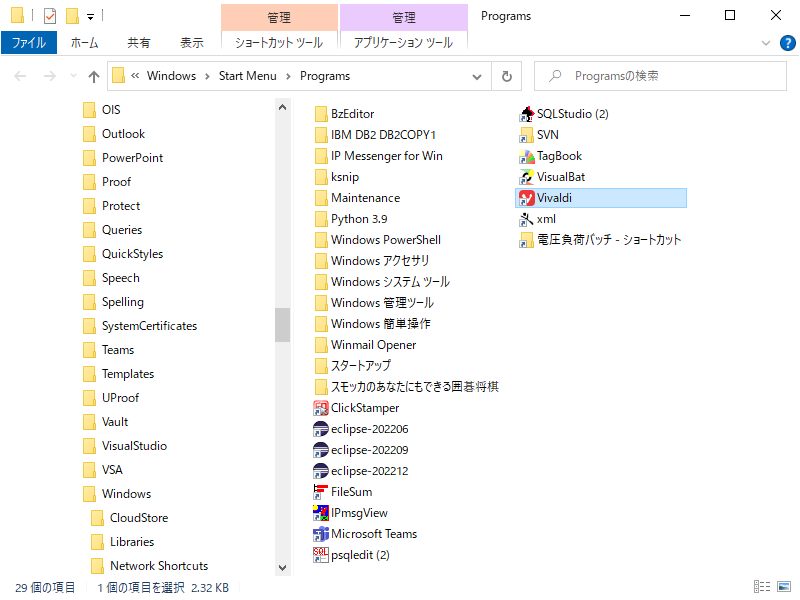The height and width of the screenshot is (600, 800).
Task: Show hidden breadcrumb path with double chevron
Action: (135, 76)
